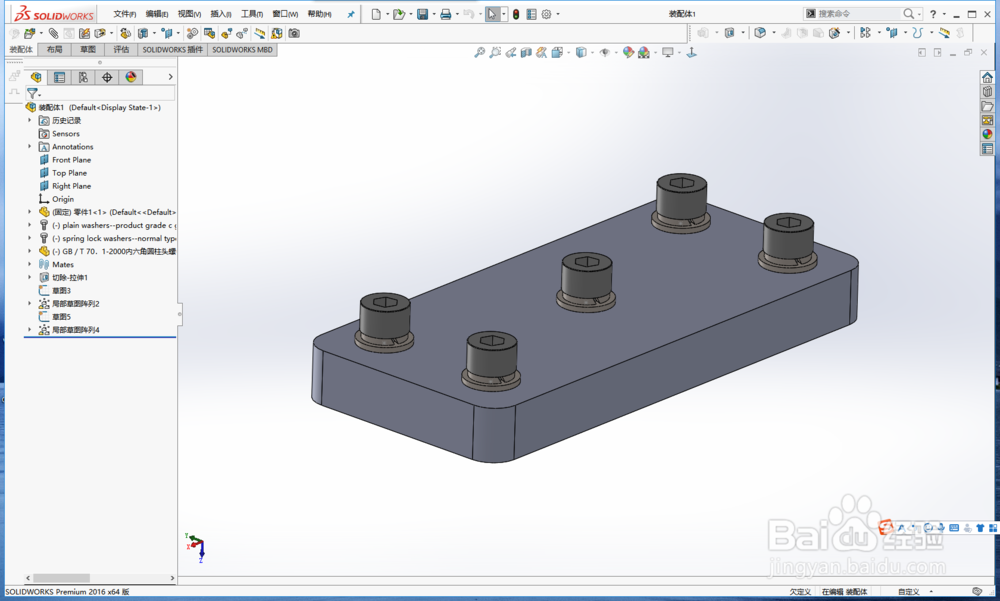Image resolution: width=1000 pixels, height=601 pixels.
Task: Click the Apply Scene icon
Action: 644,52
